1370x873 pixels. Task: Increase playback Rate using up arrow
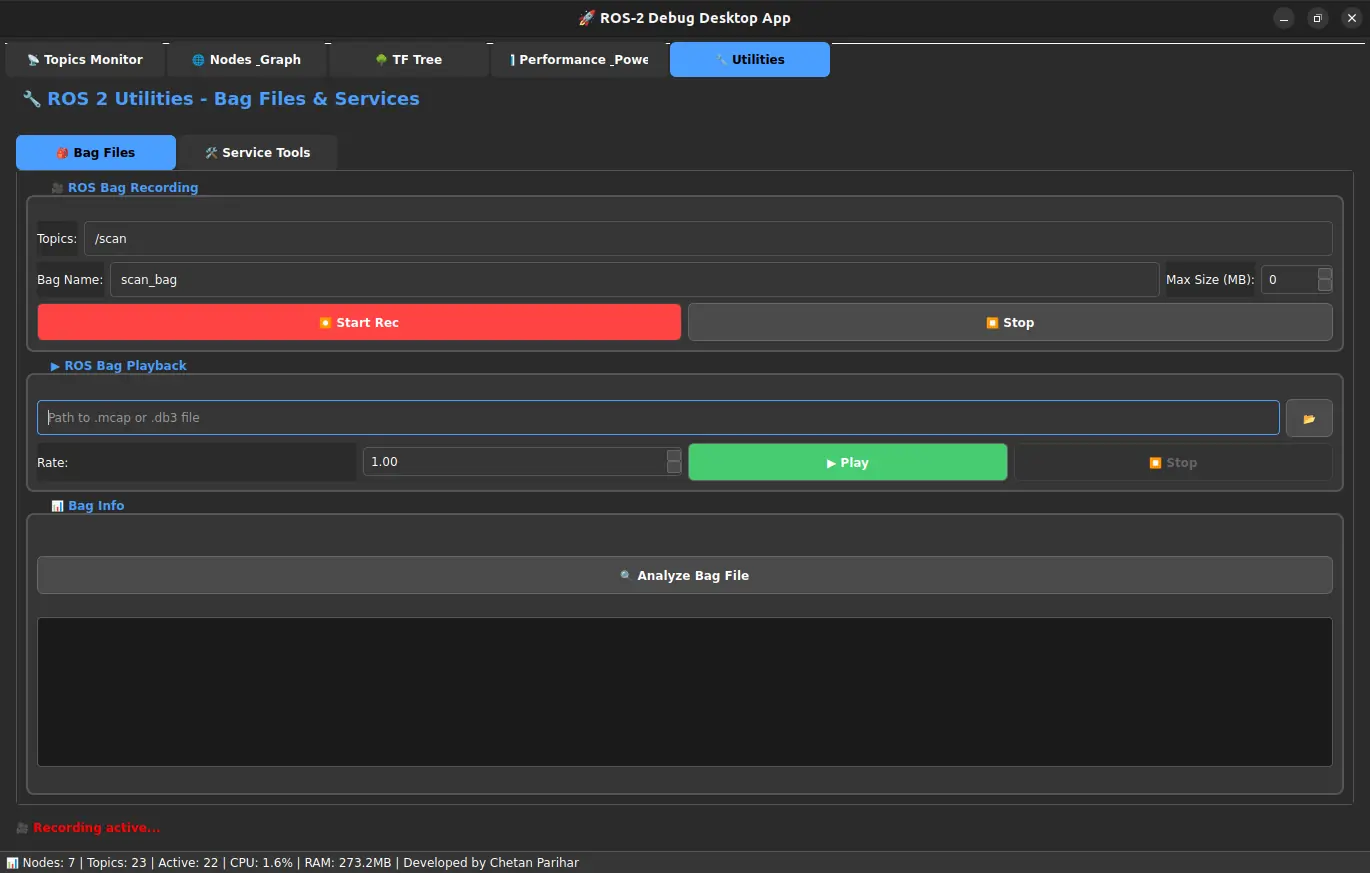[674, 456]
